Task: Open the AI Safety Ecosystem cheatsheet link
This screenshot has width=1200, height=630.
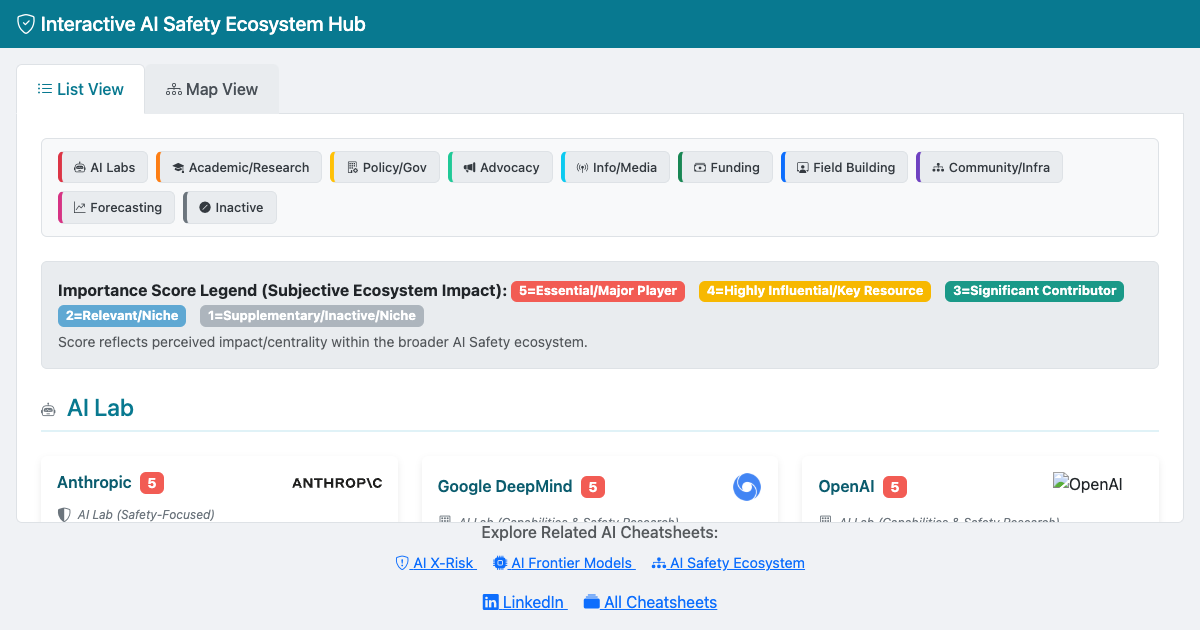Action: pyautogui.click(x=728, y=563)
